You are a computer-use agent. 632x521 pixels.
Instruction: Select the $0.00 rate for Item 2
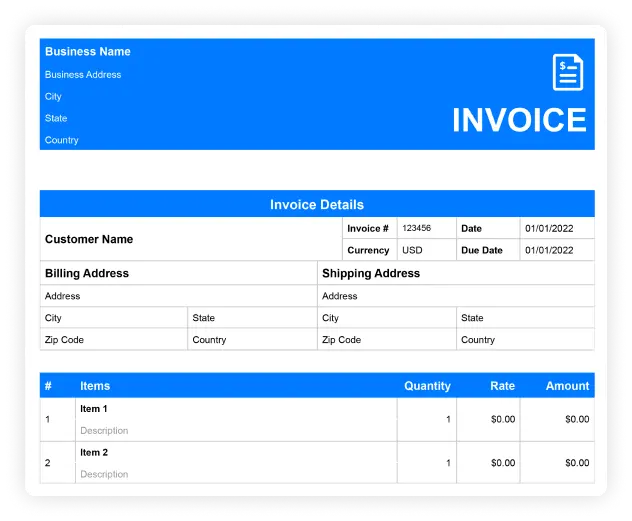(503, 463)
